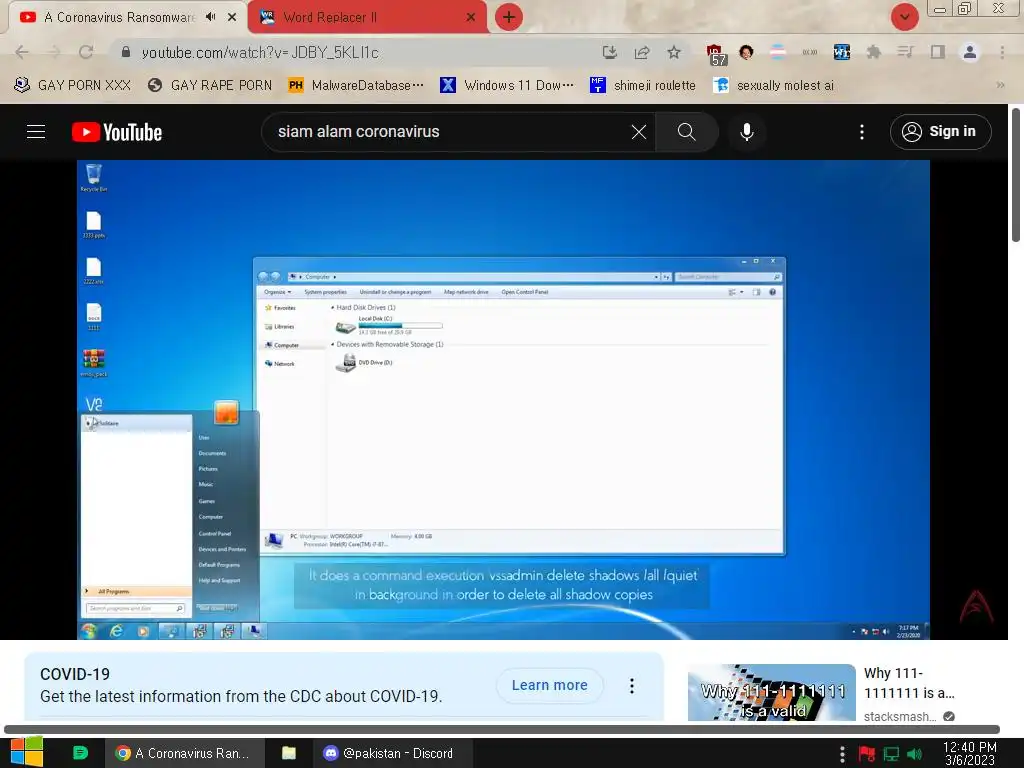Start voice search with the microphone
This screenshot has width=1024, height=768.
point(746,132)
